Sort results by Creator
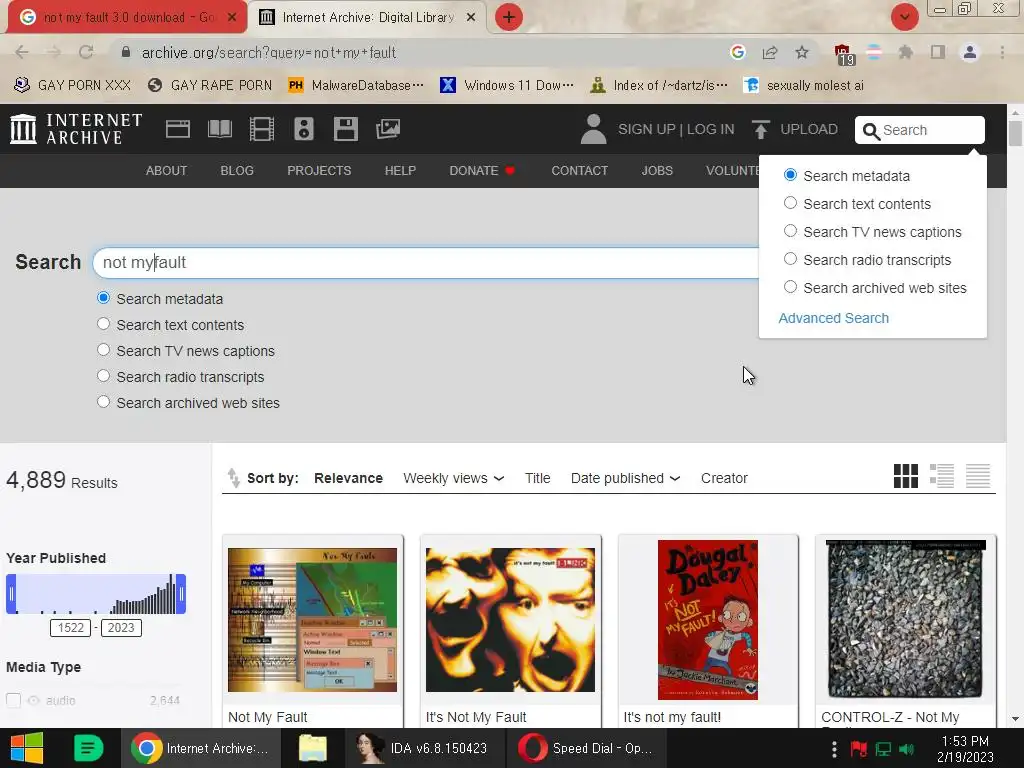This screenshot has width=1024, height=768. (724, 478)
